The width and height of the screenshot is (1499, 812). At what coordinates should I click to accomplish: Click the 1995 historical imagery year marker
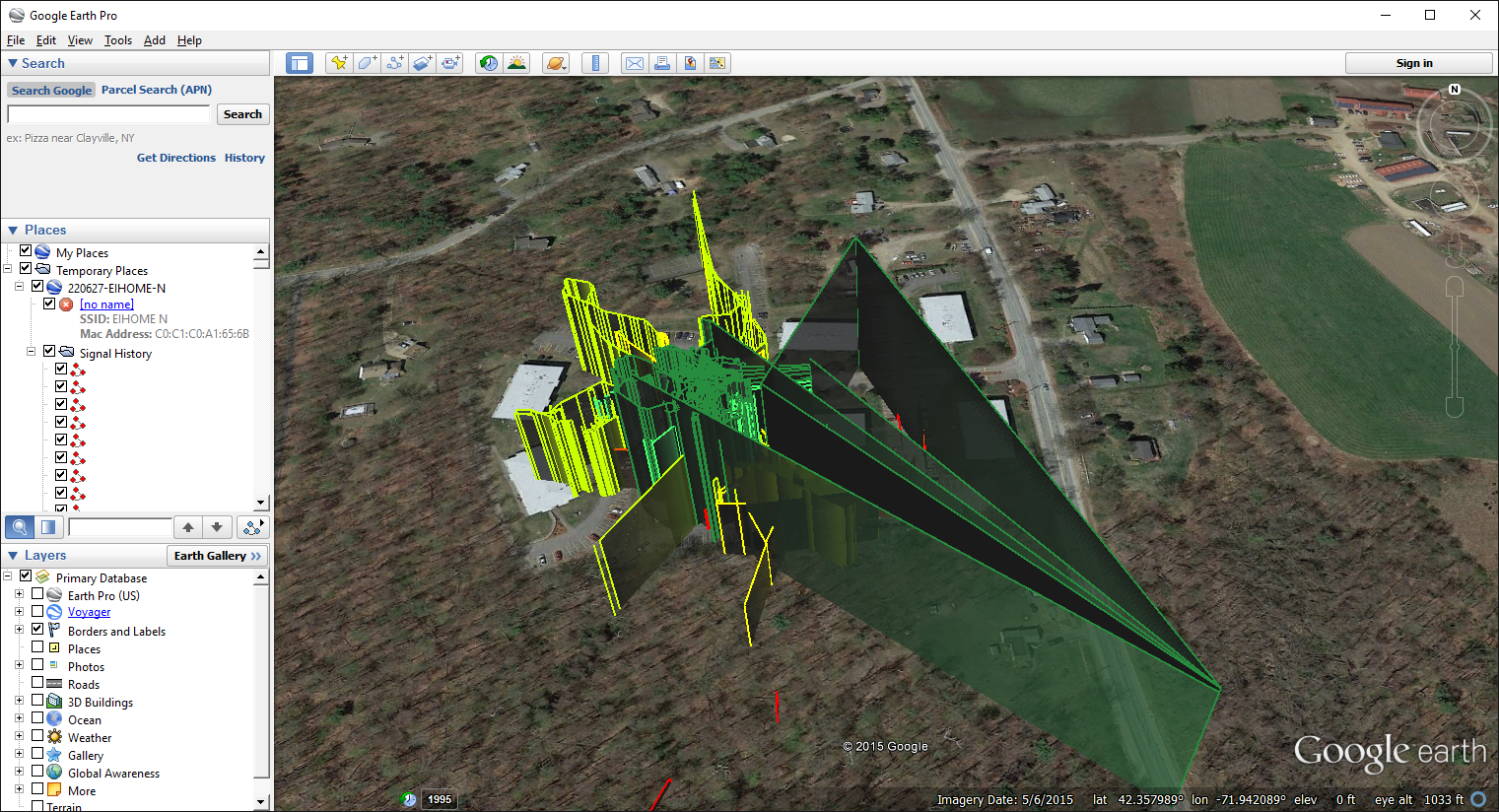440,799
